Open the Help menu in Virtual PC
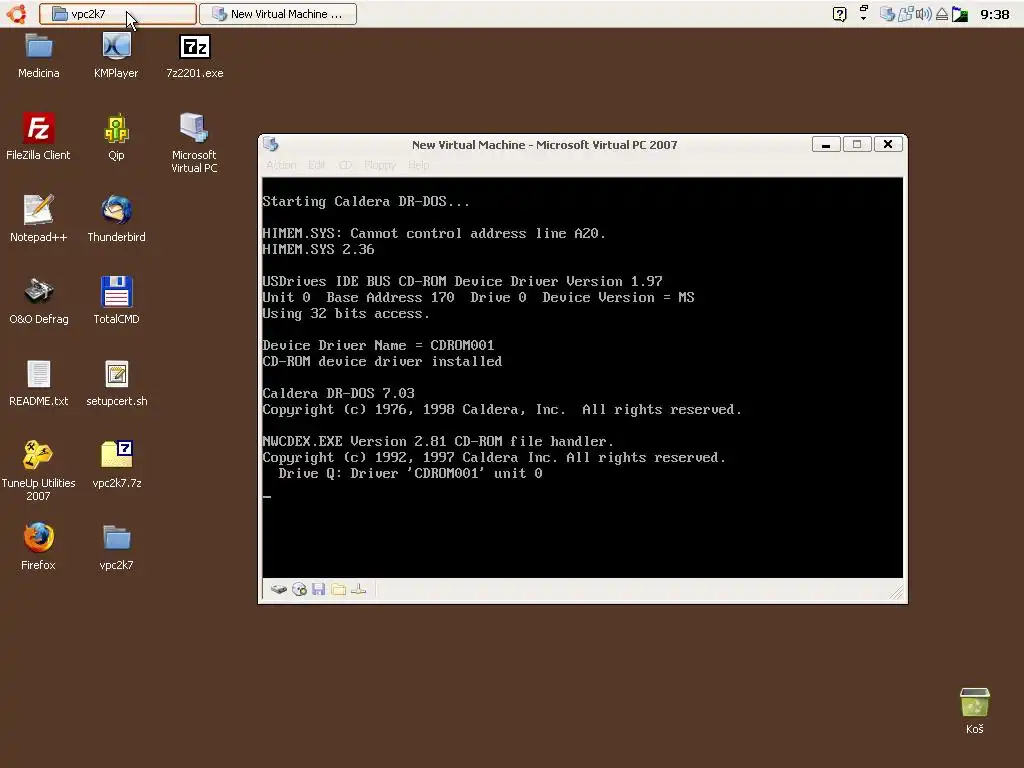Screen dimensions: 1024x768 [419, 165]
